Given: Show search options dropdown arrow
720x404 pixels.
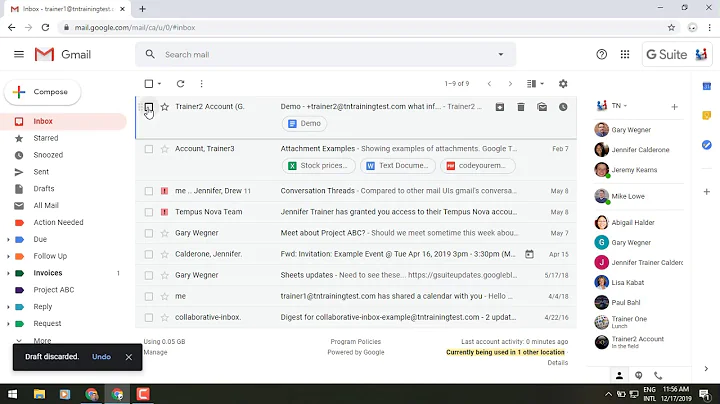Looking at the screenshot, I should tap(501, 54).
